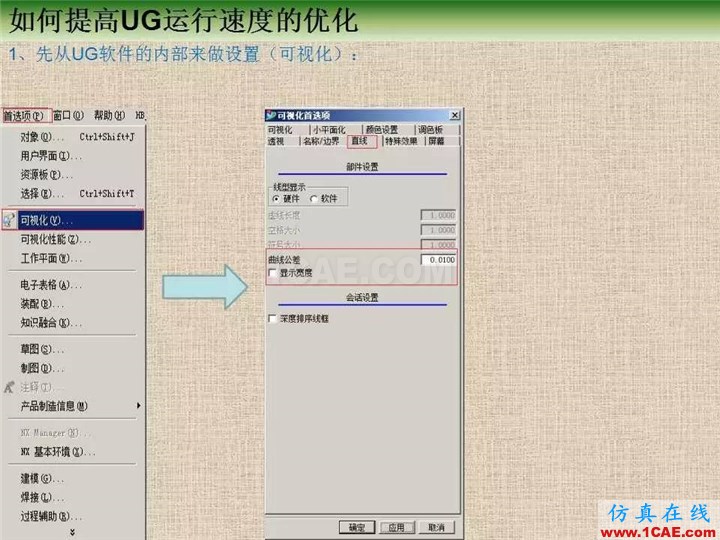Select 过程辅助(R)... menu entry
The image size is (720, 540).
tap(51, 517)
